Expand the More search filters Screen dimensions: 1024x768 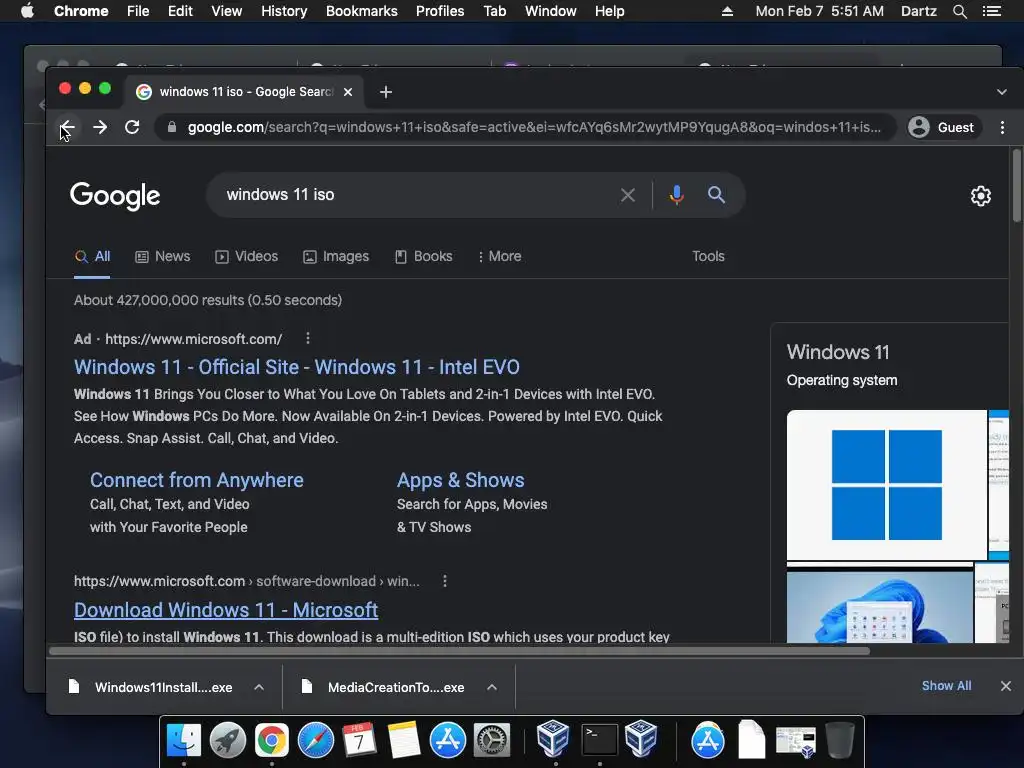pyautogui.click(x=500, y=257)
